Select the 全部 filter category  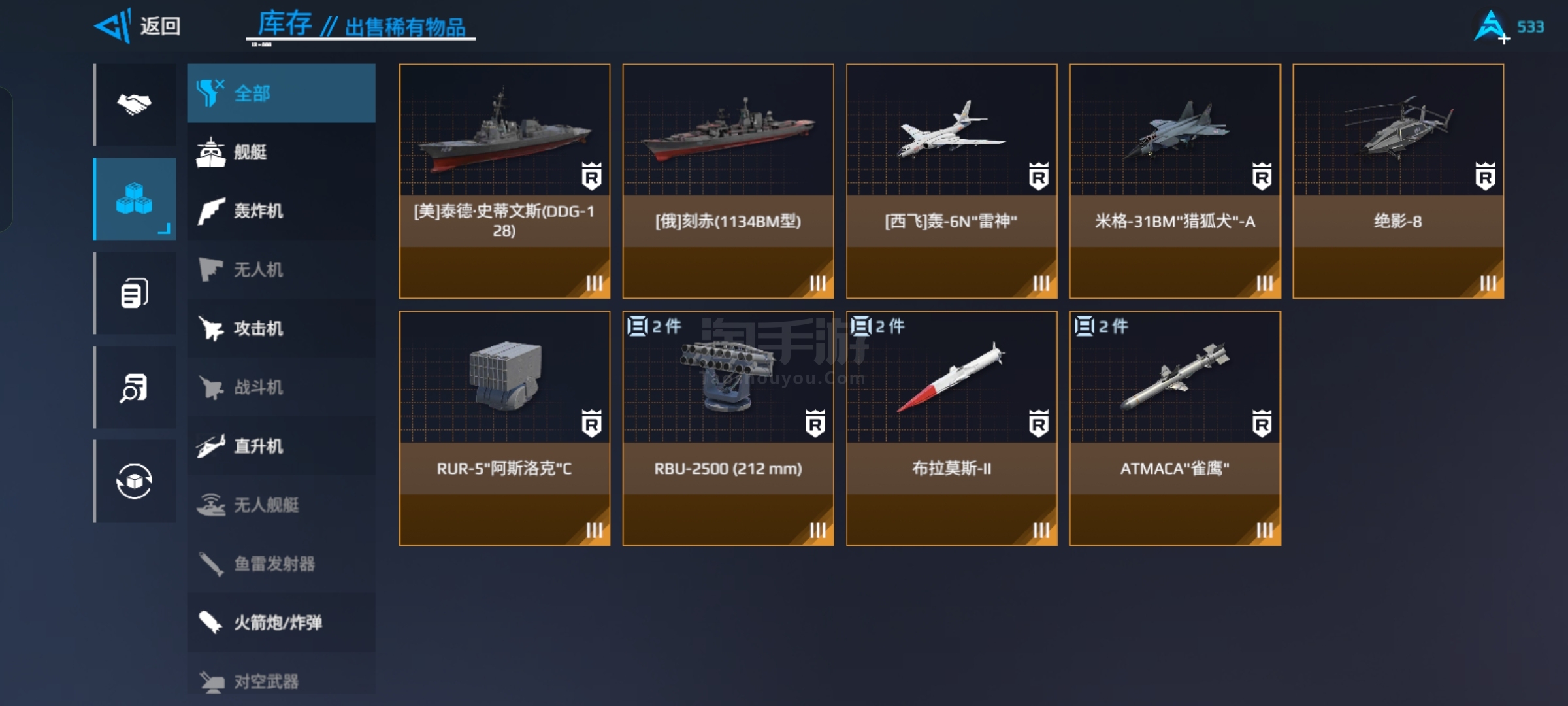click(x=281, y=93)
